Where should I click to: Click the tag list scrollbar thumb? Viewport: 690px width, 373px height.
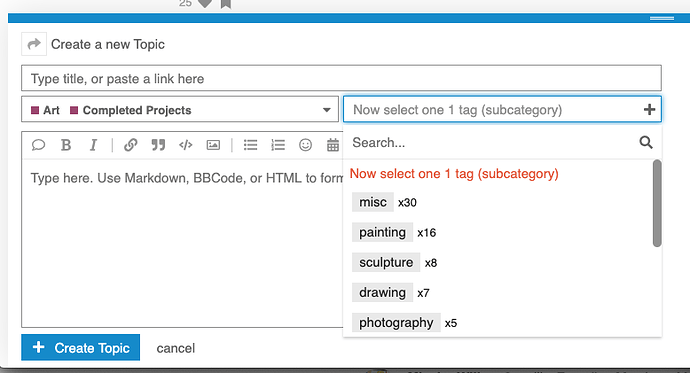click(x=657, y=203)
